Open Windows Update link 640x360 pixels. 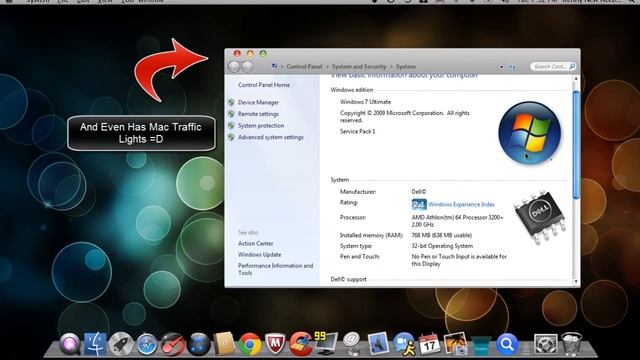click(x=260, y=255)
